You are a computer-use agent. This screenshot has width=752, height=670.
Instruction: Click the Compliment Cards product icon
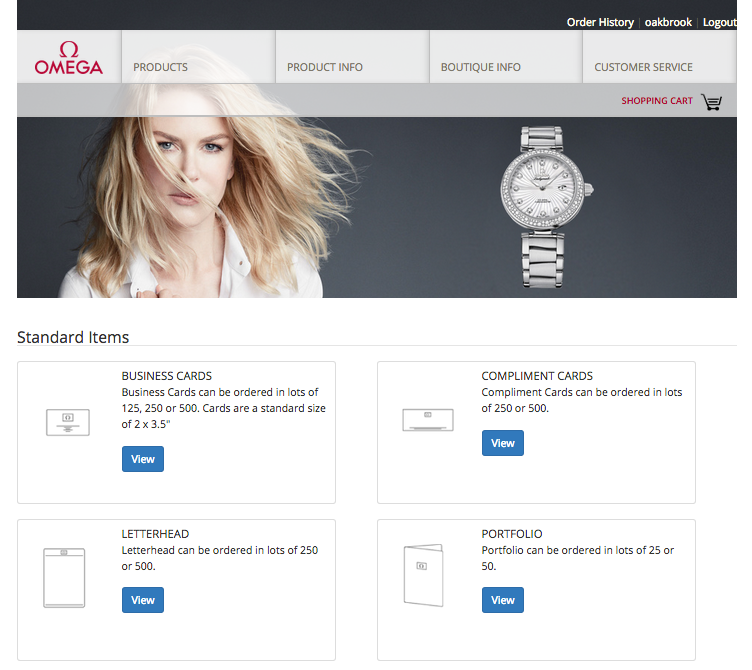(x=428, y=420)
